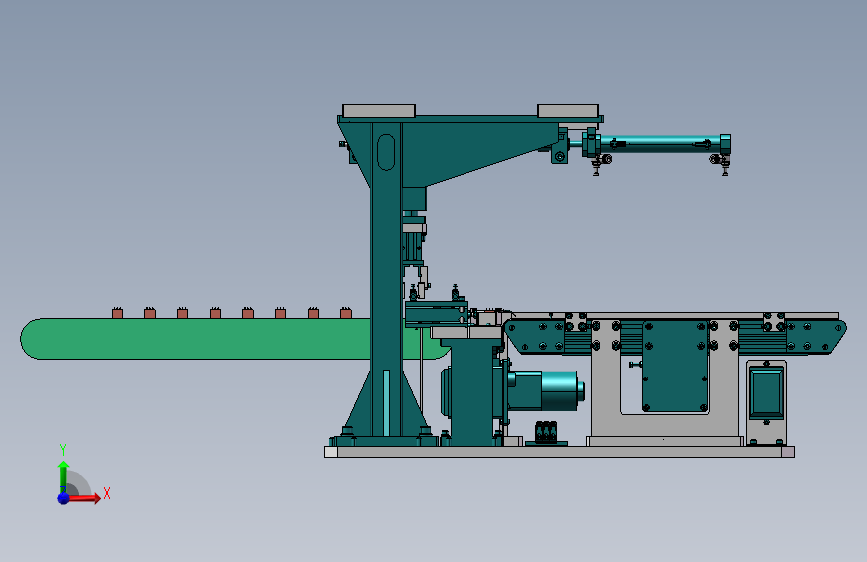Screen dimensions: 867x562
Task: Click the red X axis arrow of the triad
Action: point(84,498)
